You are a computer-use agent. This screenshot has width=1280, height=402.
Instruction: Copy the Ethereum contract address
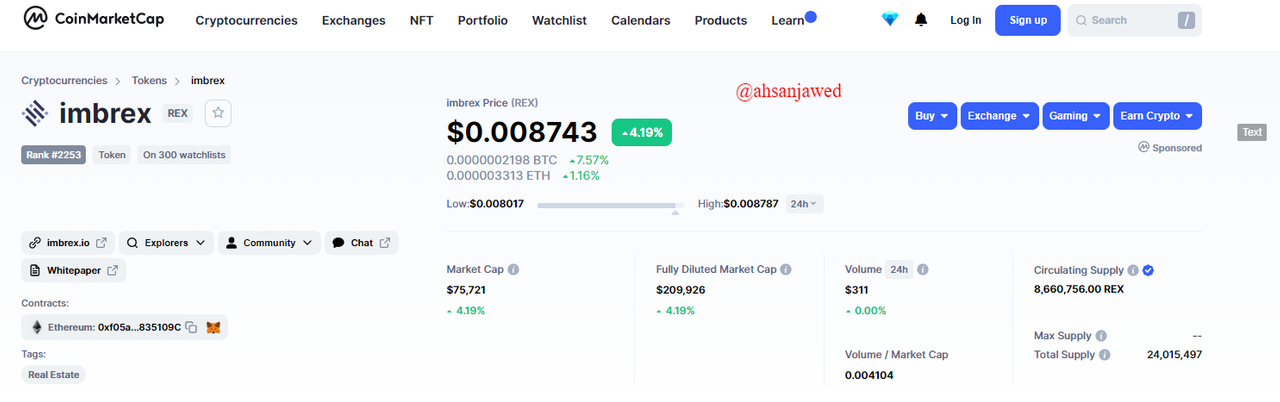click(191, 327)
